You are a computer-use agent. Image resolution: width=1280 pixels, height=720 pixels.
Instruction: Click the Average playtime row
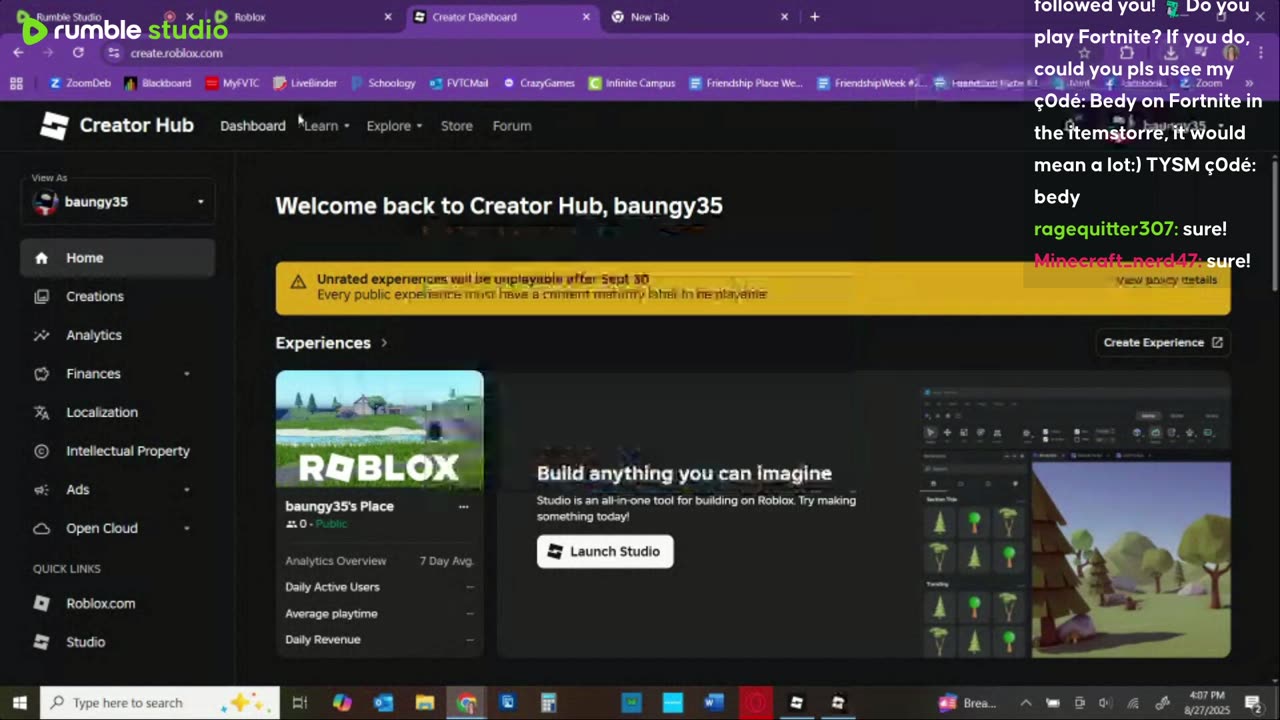379,613
